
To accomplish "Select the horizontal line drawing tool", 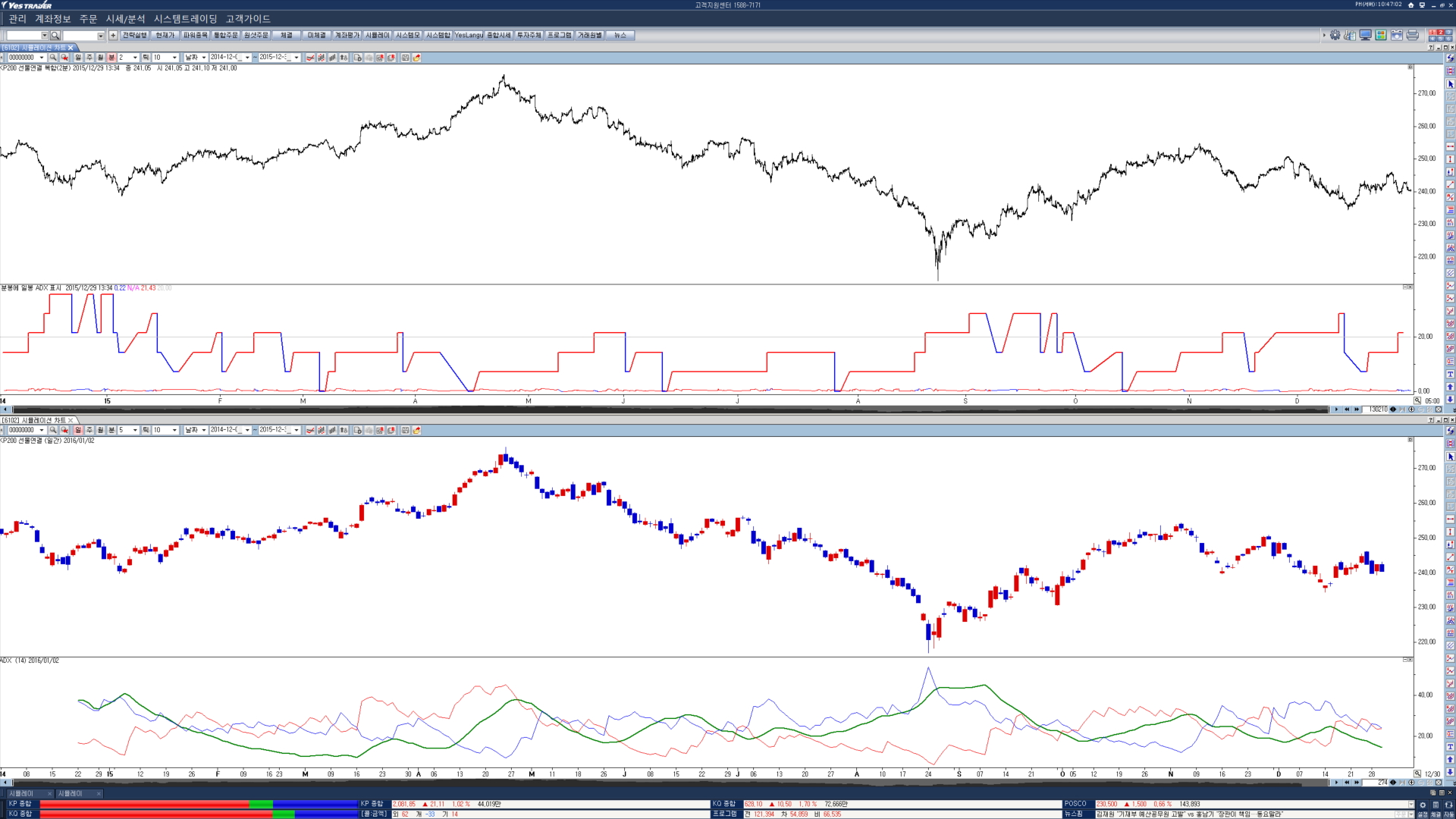I will coord(1450,146).
